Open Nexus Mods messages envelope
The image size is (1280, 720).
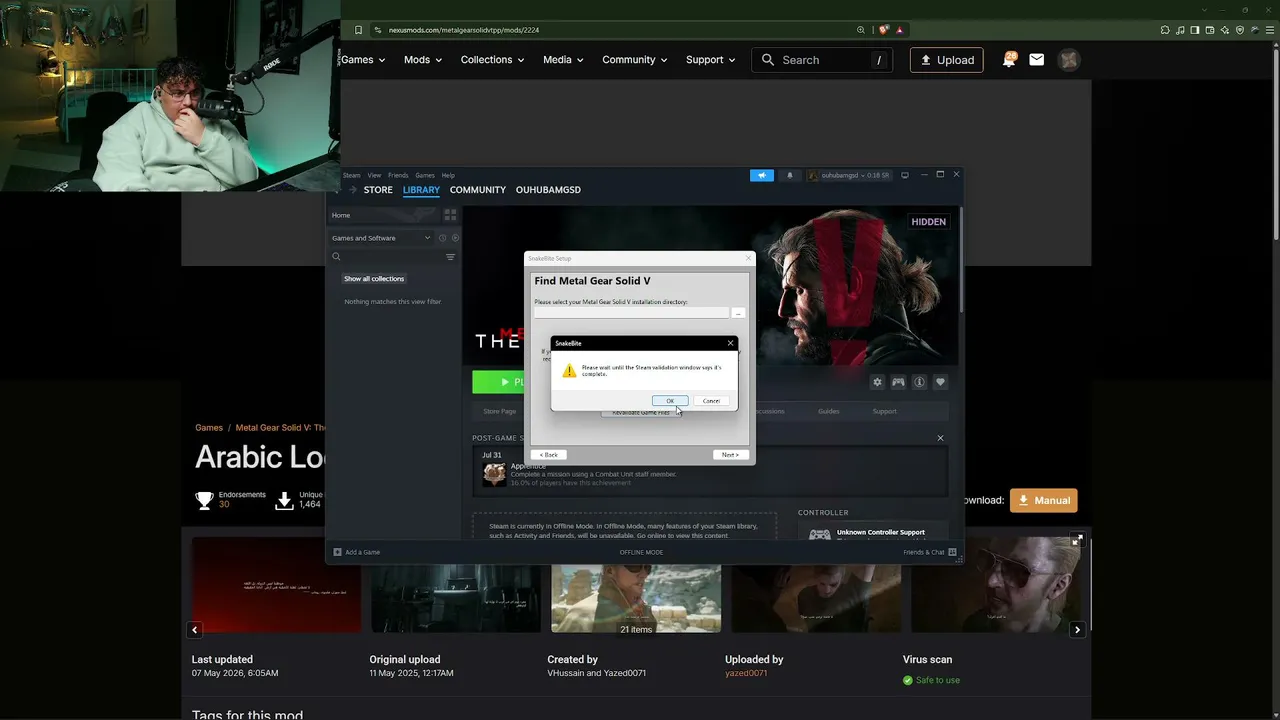(1037, 60)
